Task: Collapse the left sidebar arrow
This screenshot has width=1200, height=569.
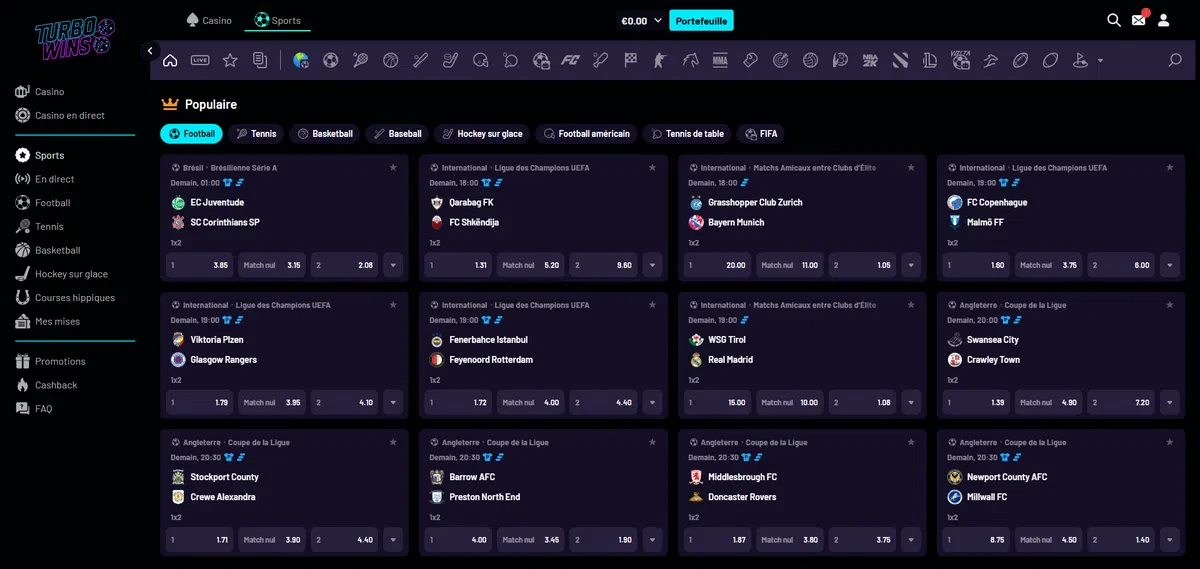Action: tap(150, 50)
